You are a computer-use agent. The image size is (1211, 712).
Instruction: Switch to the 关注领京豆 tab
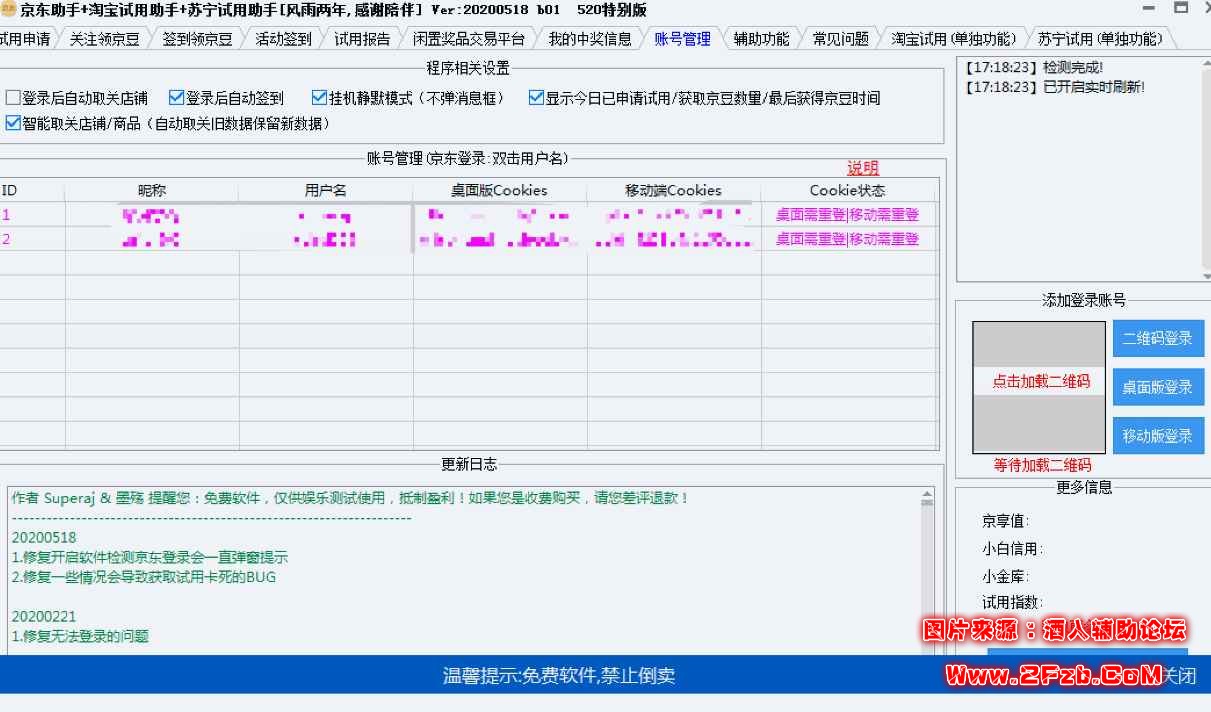104,39
